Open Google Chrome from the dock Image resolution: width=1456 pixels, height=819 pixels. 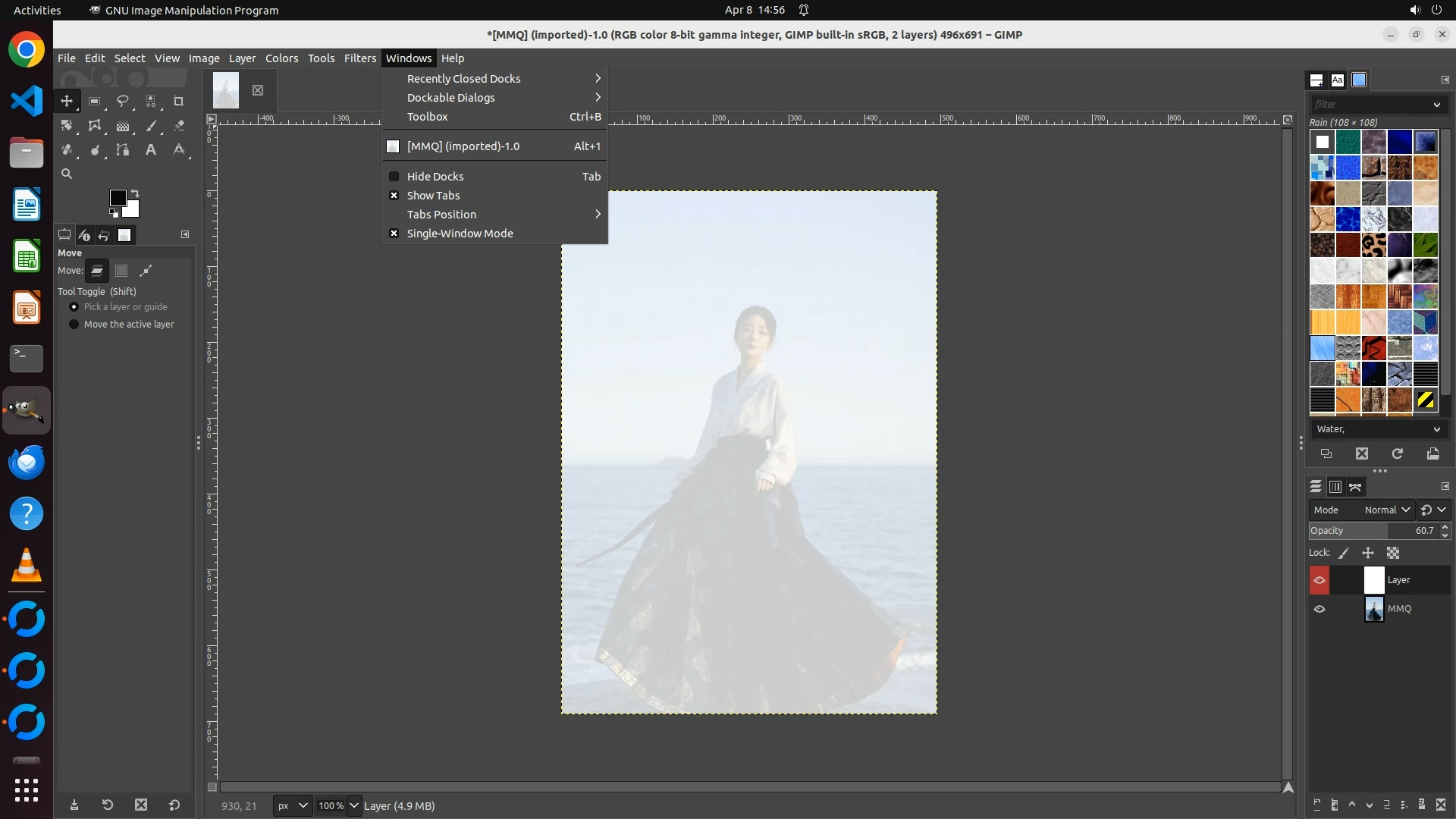(x=27, y=50)
